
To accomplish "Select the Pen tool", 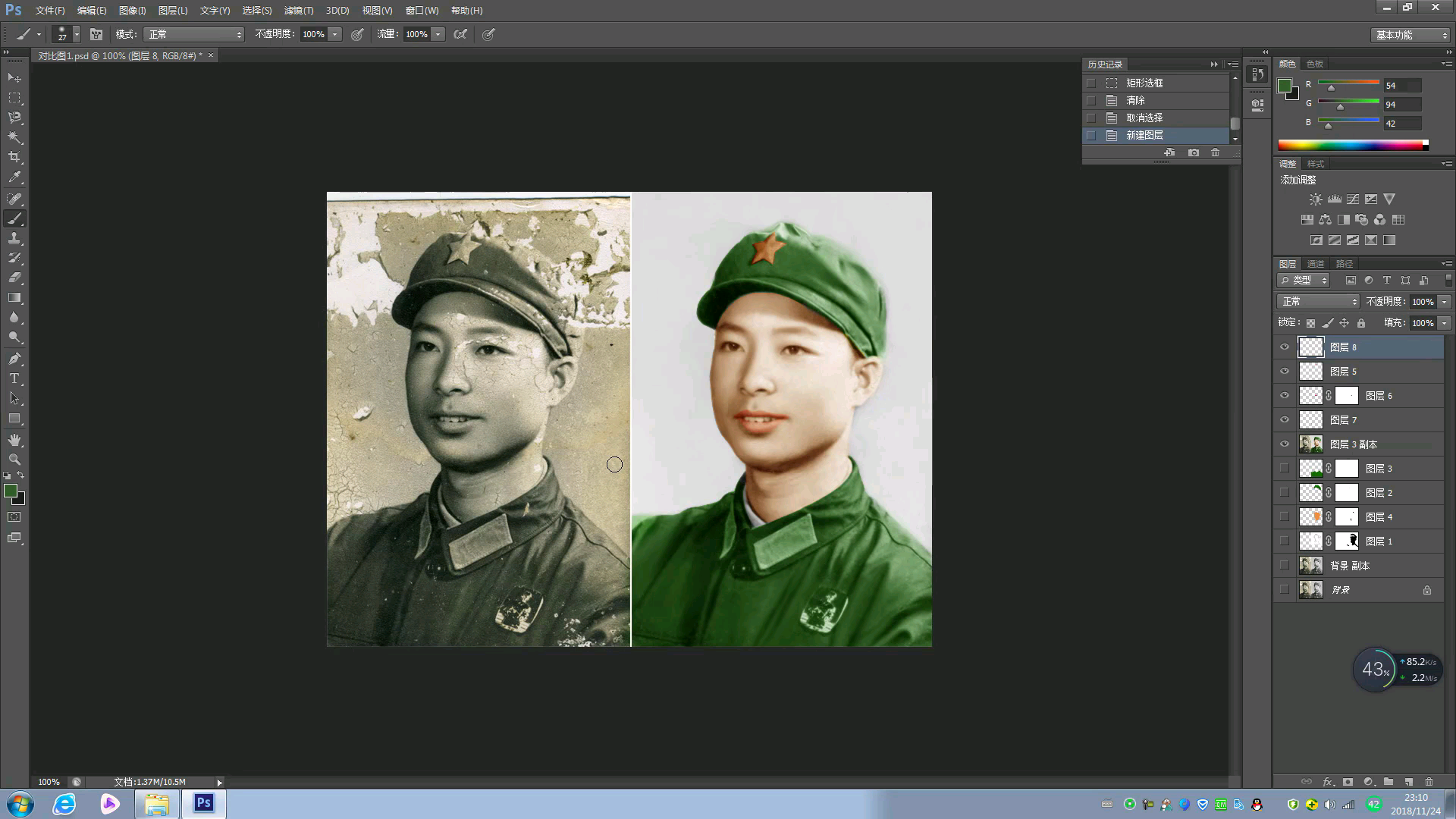I will pos(14,359).
